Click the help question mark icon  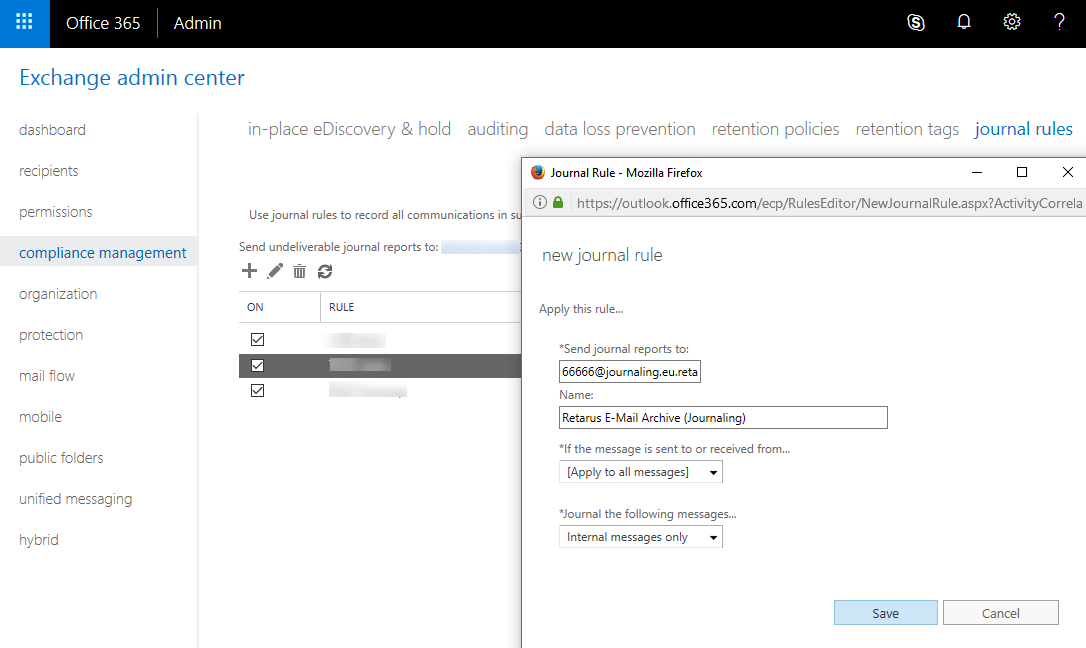point(1060,23)
